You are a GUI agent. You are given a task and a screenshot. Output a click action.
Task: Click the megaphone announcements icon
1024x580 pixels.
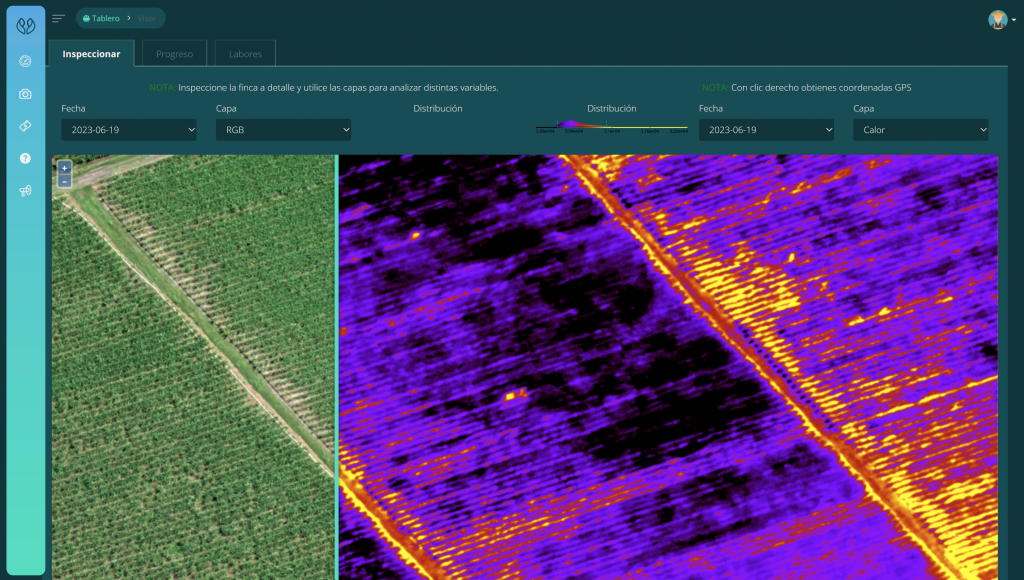[26, 191]
